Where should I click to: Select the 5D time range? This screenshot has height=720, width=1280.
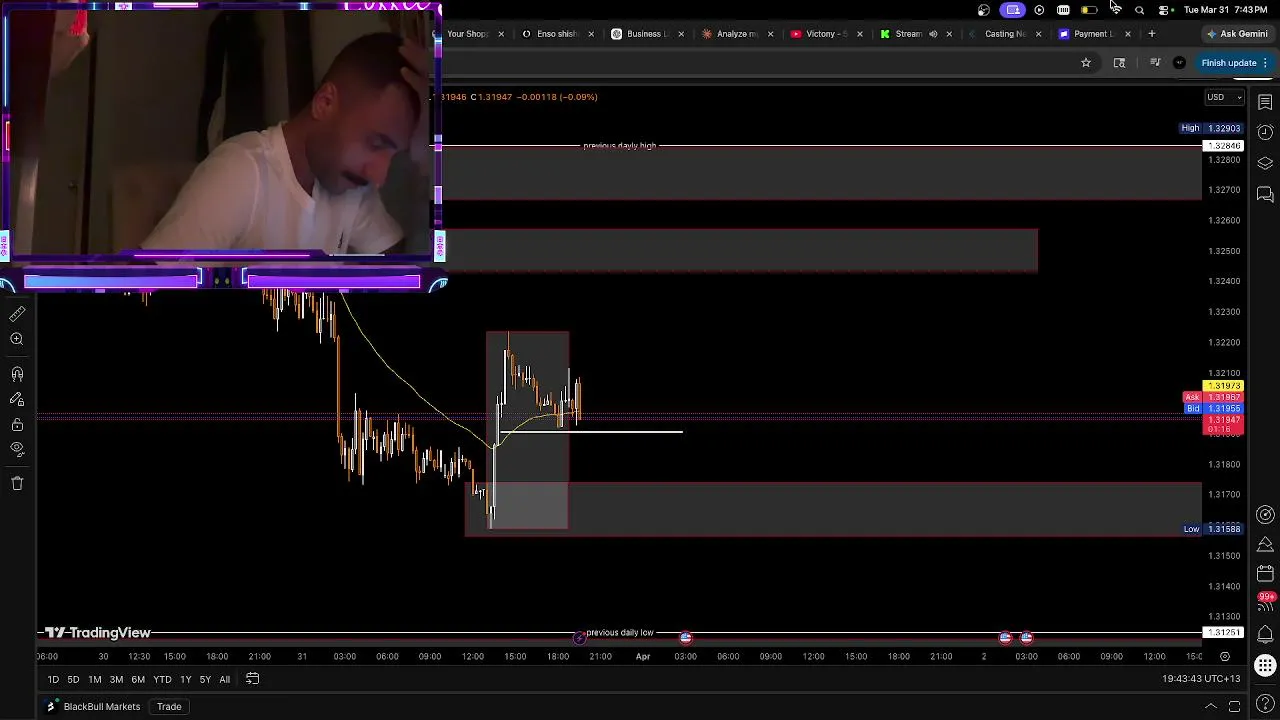tap(73, 680)
